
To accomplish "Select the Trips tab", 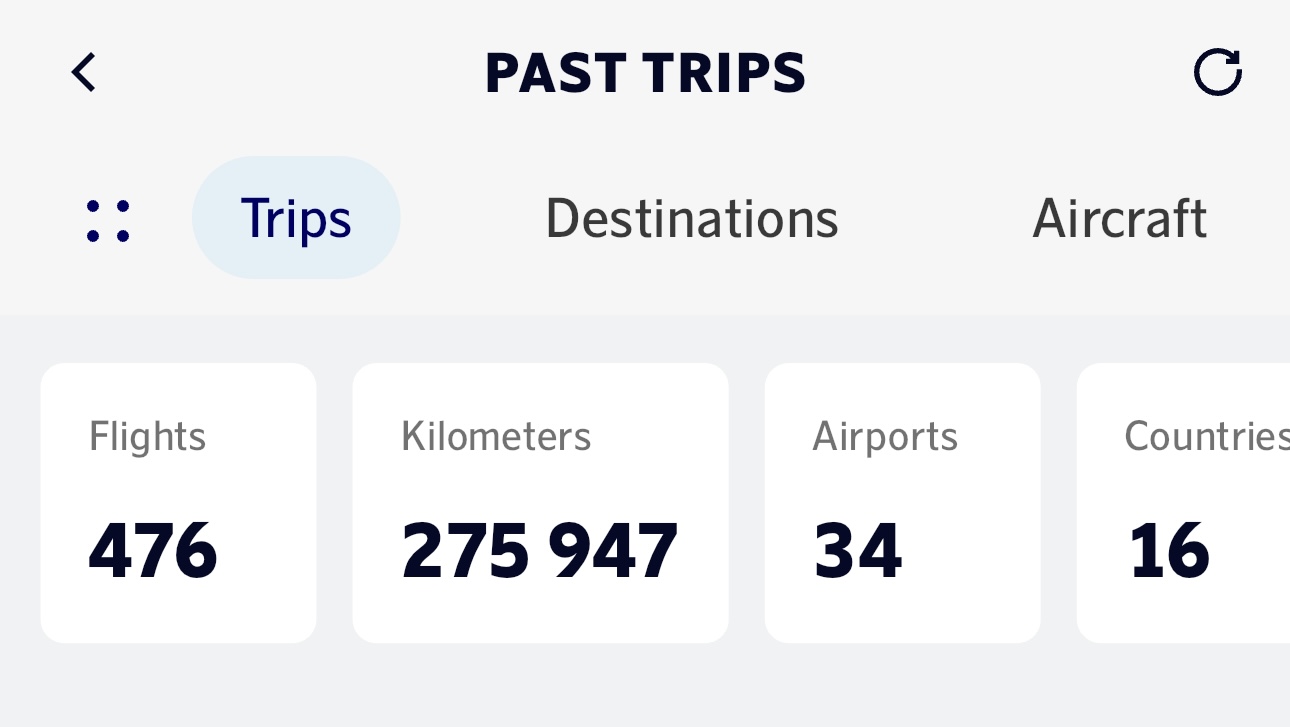I will (296, 218).
